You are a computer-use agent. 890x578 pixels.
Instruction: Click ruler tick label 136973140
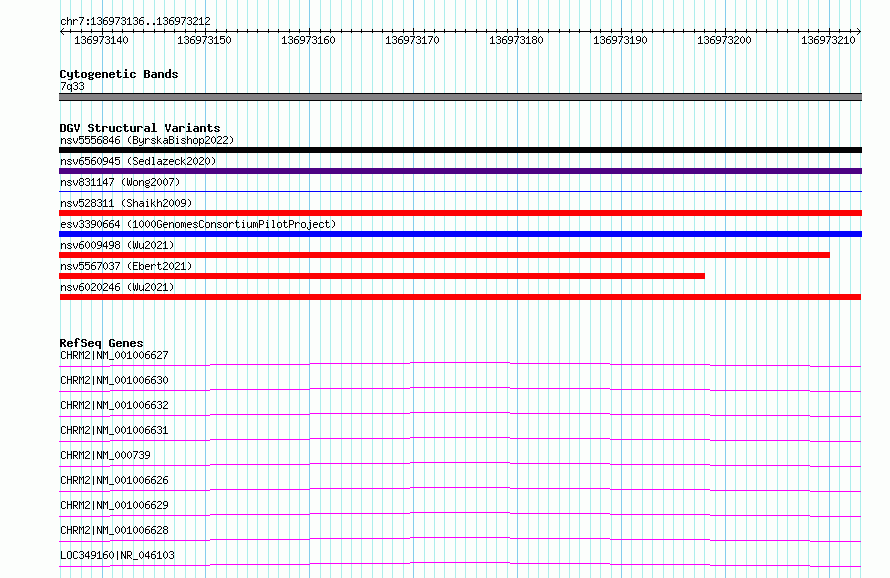click(101, 40)
